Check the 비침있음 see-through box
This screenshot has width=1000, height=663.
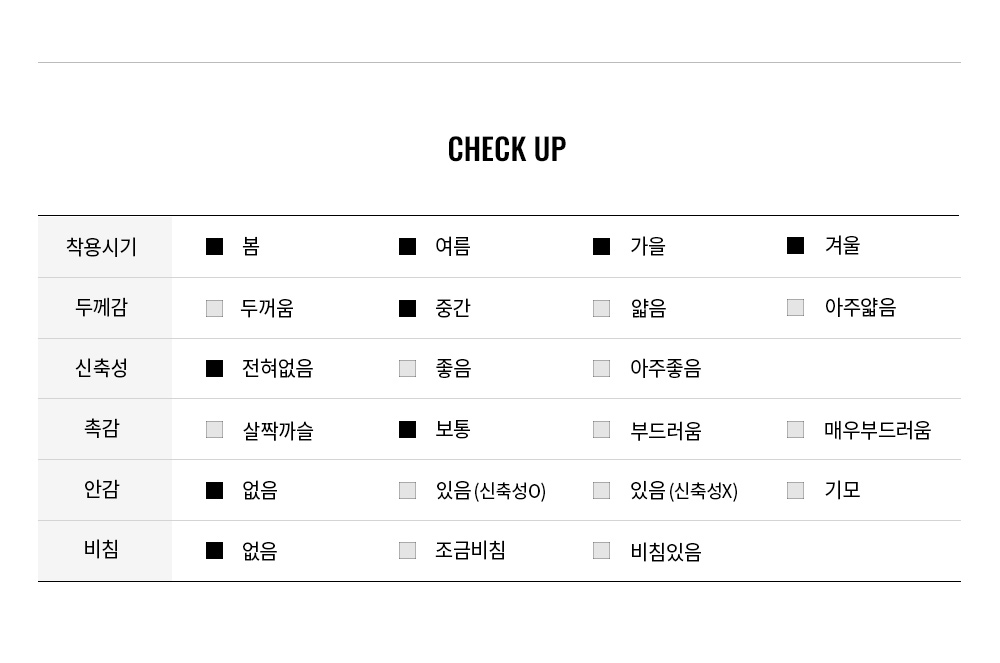pyautogui.click(x=601, y=551)
